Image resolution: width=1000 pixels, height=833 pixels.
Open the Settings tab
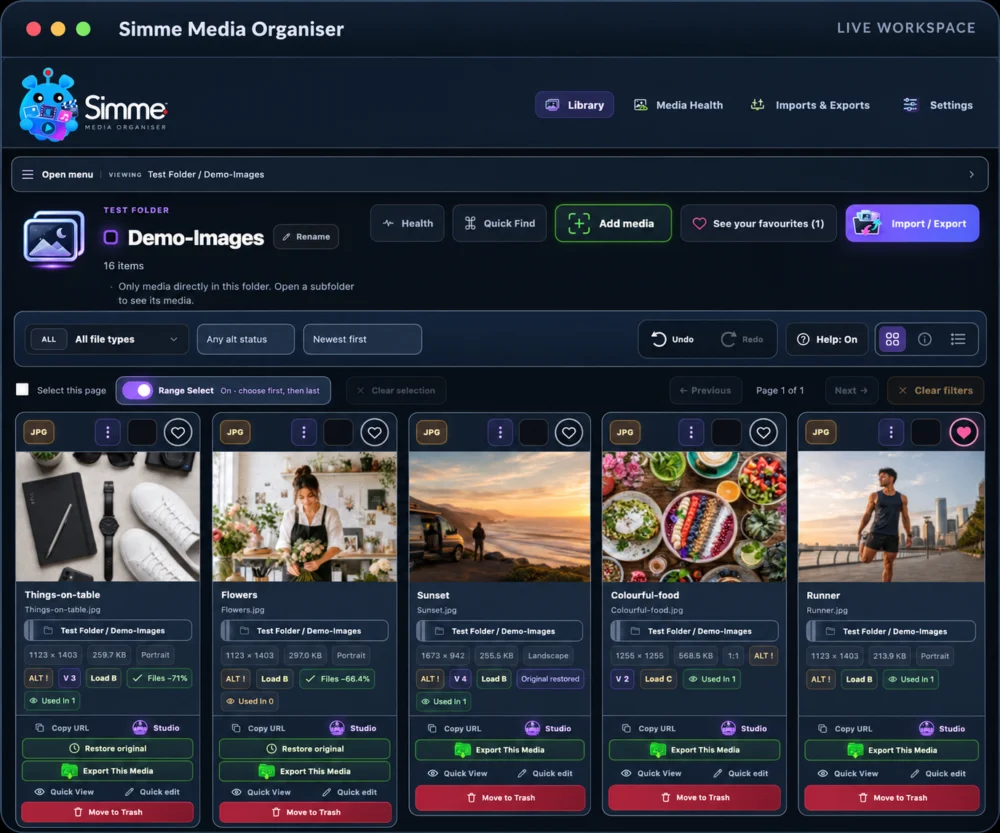[938, 105]
